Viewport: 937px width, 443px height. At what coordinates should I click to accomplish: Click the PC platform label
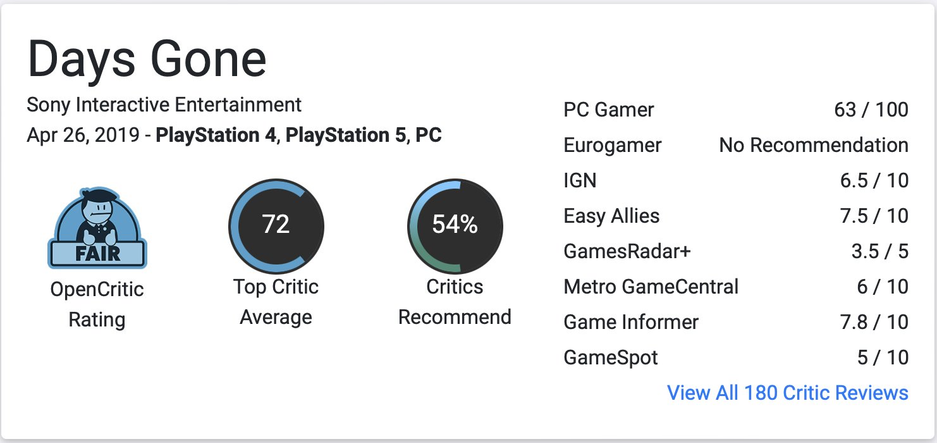coord(428,134)
